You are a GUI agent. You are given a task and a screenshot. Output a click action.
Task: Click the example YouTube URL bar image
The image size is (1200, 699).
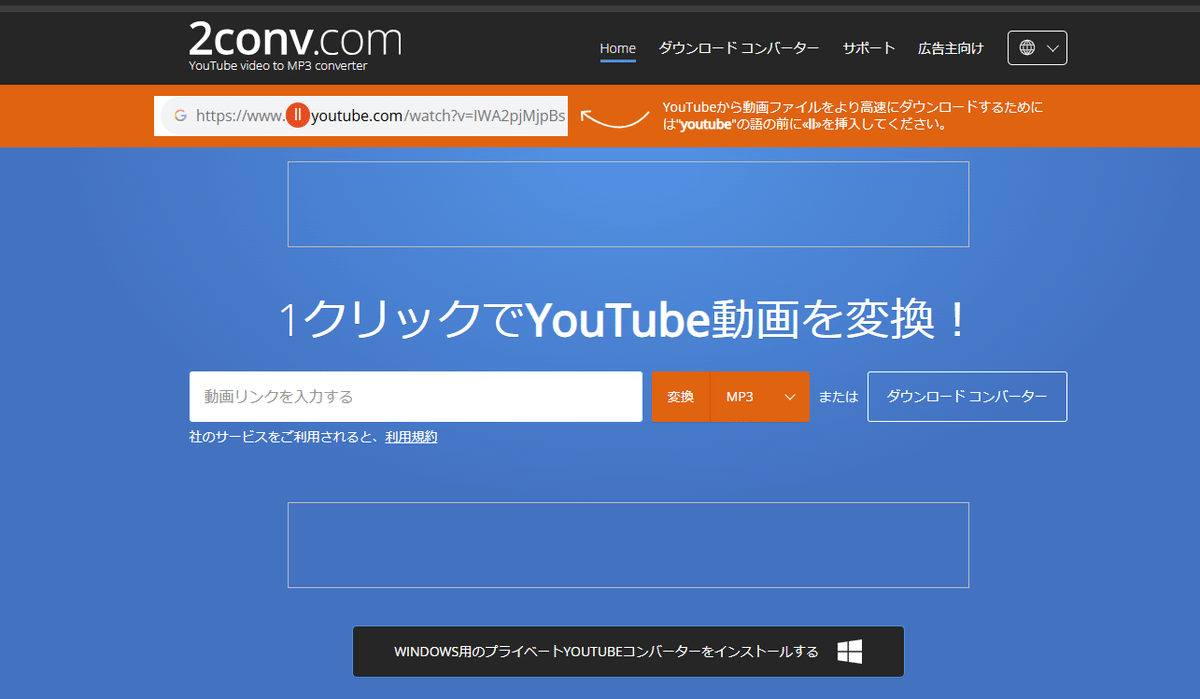point(361,116)
